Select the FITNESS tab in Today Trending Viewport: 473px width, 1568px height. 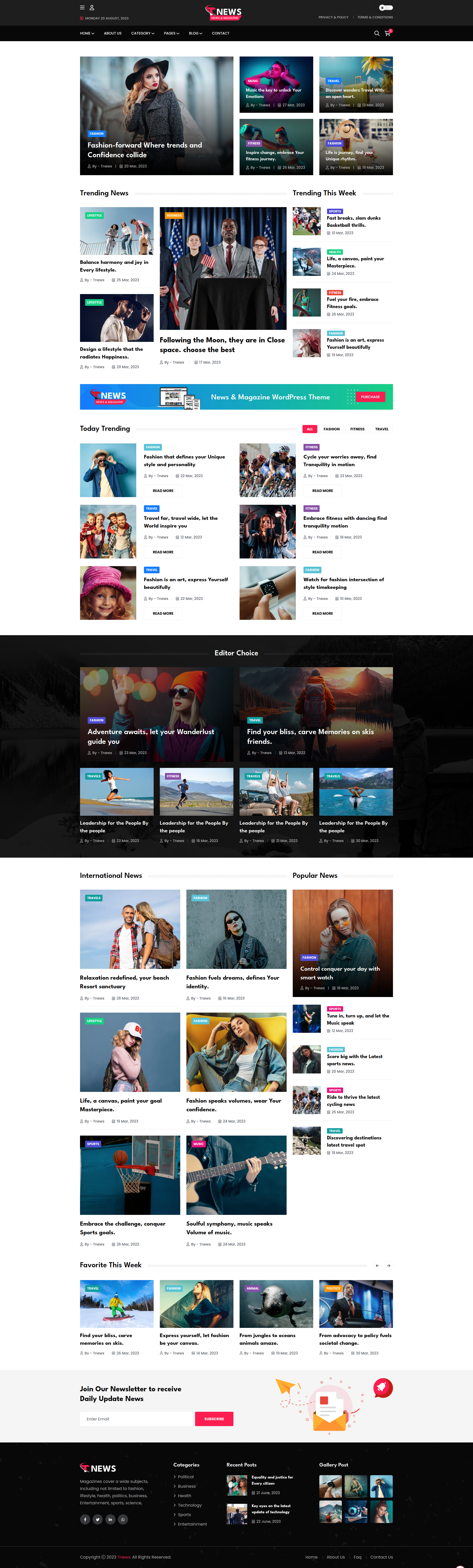tap(357, 429)
